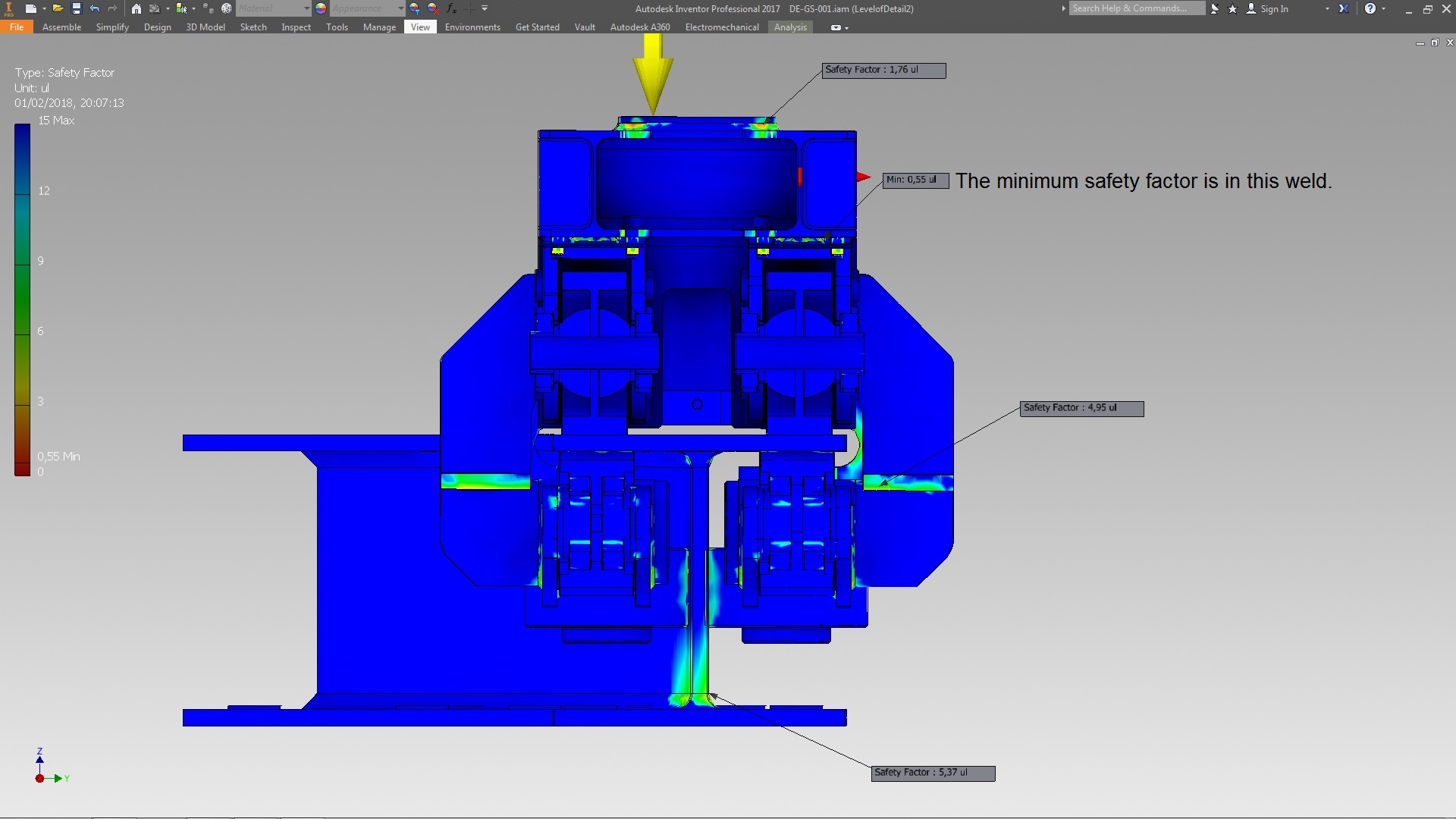
Task: Open the Appearance dropdown
Action: click(400, 8)
